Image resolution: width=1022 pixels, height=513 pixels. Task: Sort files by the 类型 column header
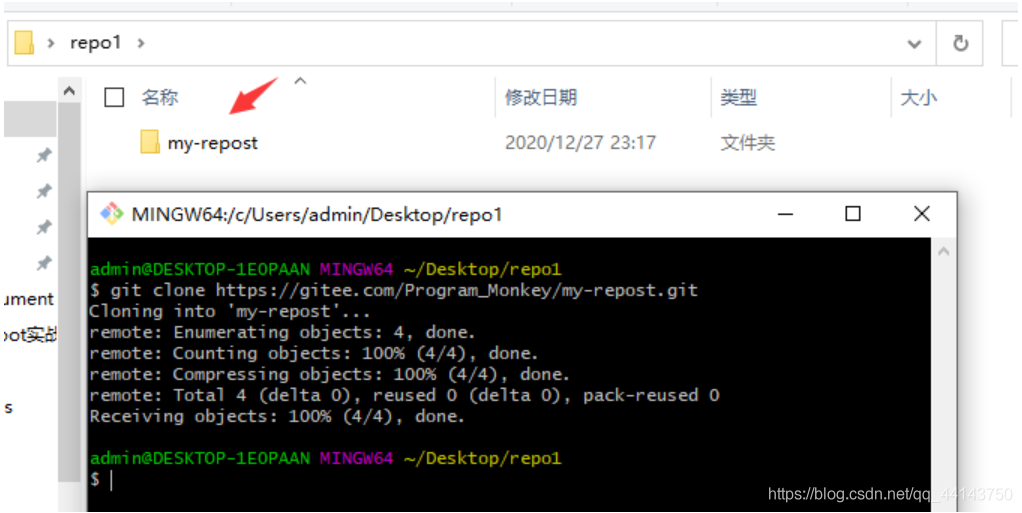(738, 97)
